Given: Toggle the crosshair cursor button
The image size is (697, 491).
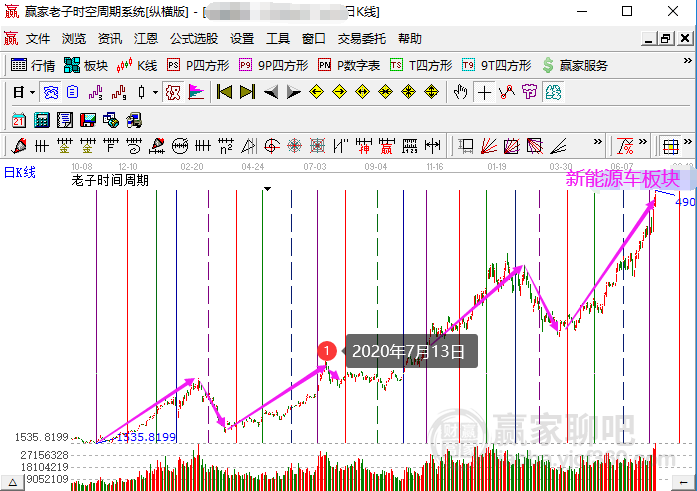Looking at the screenshot, I should 484,92.
